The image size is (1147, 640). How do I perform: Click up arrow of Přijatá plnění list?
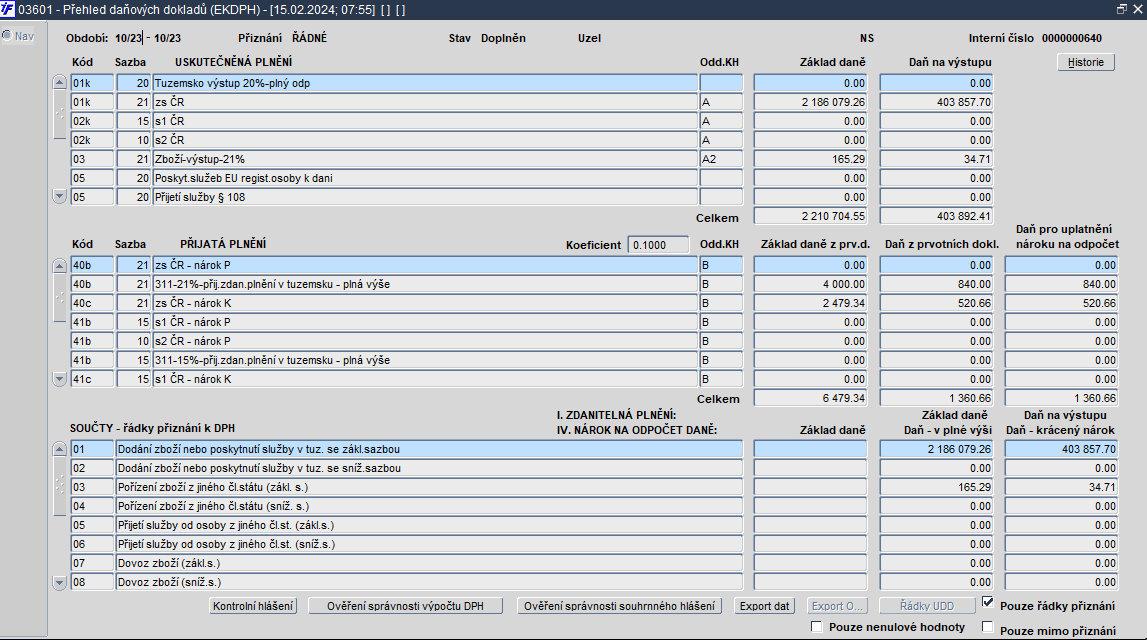click(60, 266)
